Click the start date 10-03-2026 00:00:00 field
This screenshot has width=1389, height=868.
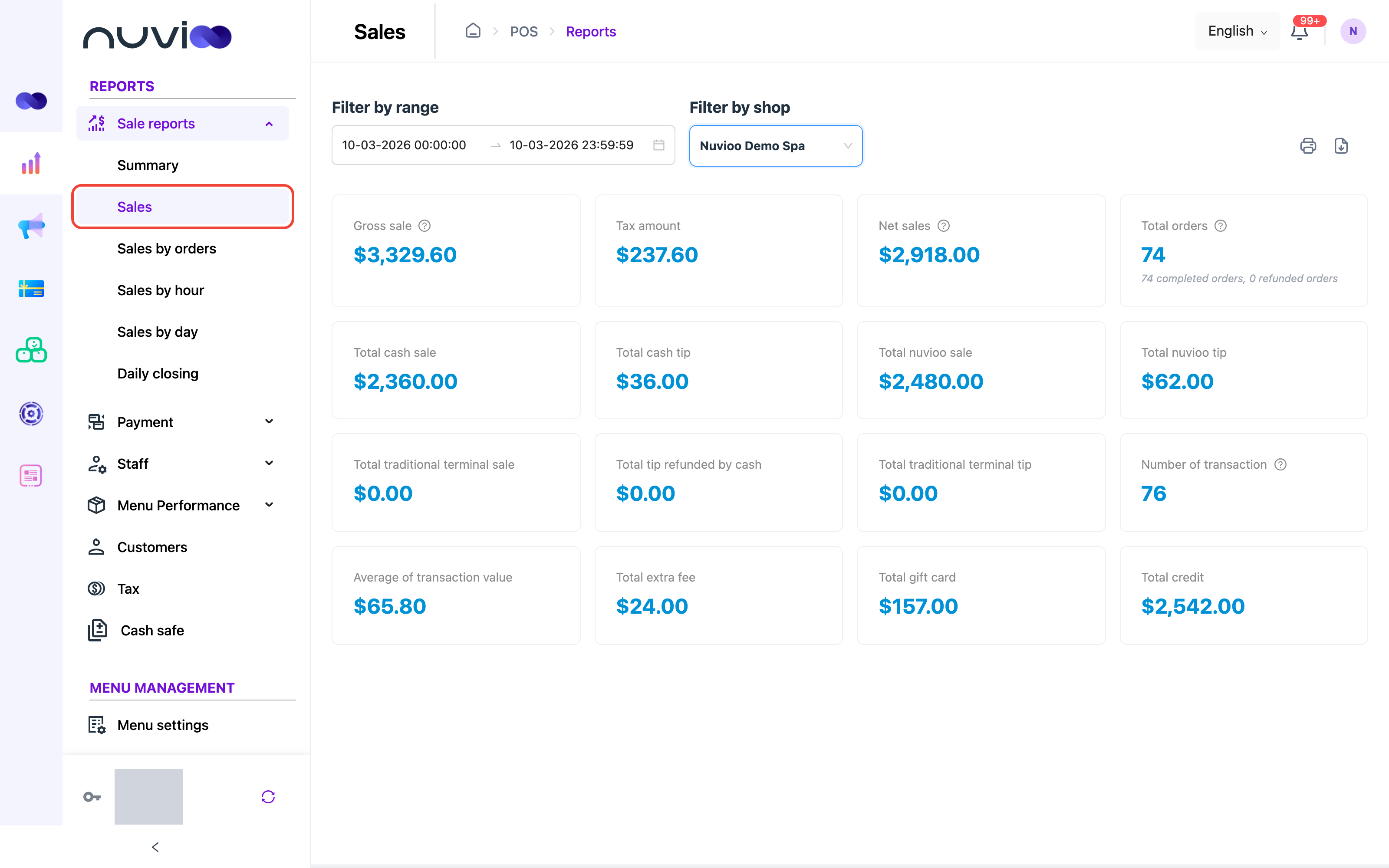[x=404, y=145]
